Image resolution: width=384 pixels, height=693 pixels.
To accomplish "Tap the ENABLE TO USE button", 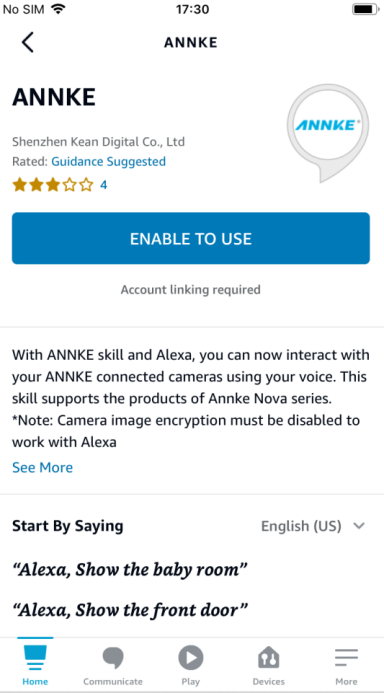I will [191, 238].
